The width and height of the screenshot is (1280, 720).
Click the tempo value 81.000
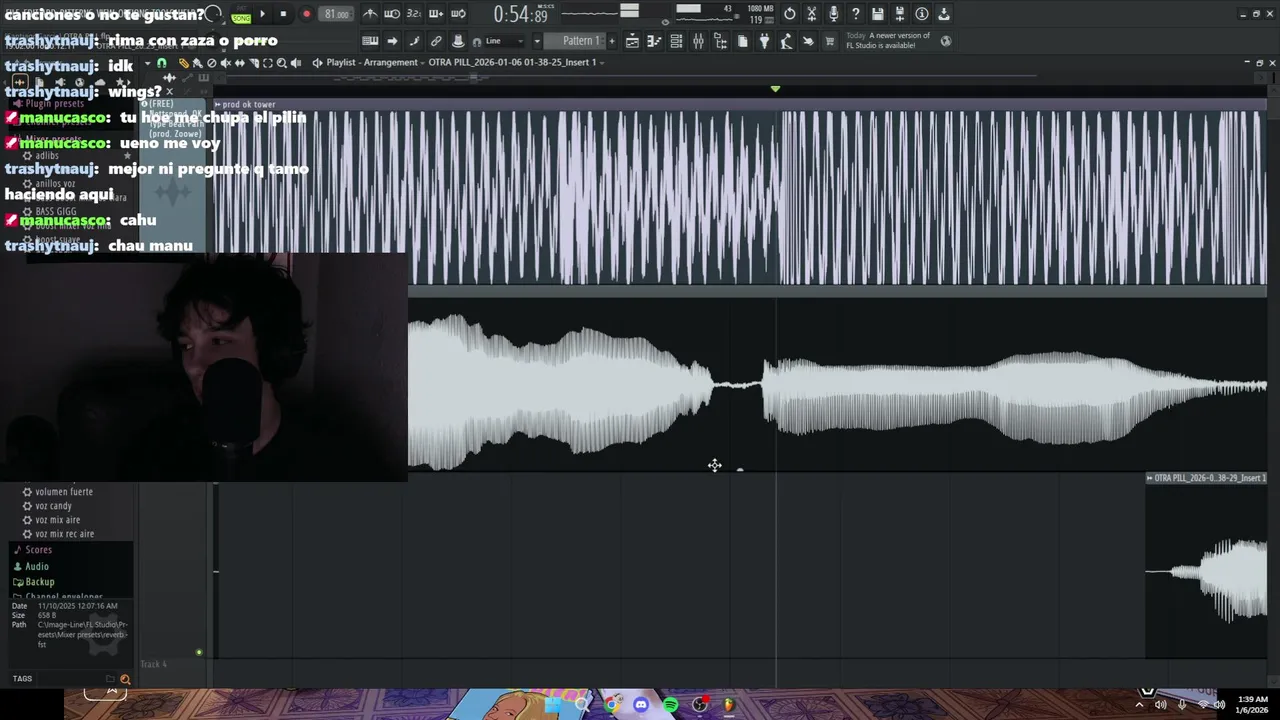click(336, 14)
